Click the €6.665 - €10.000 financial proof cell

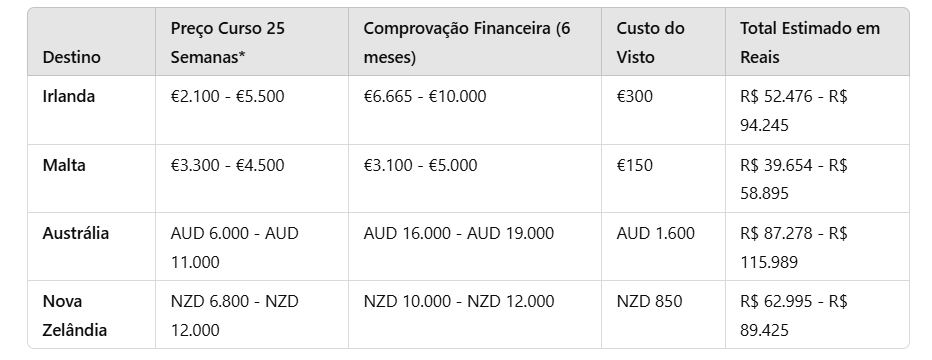tap(424, 96)
